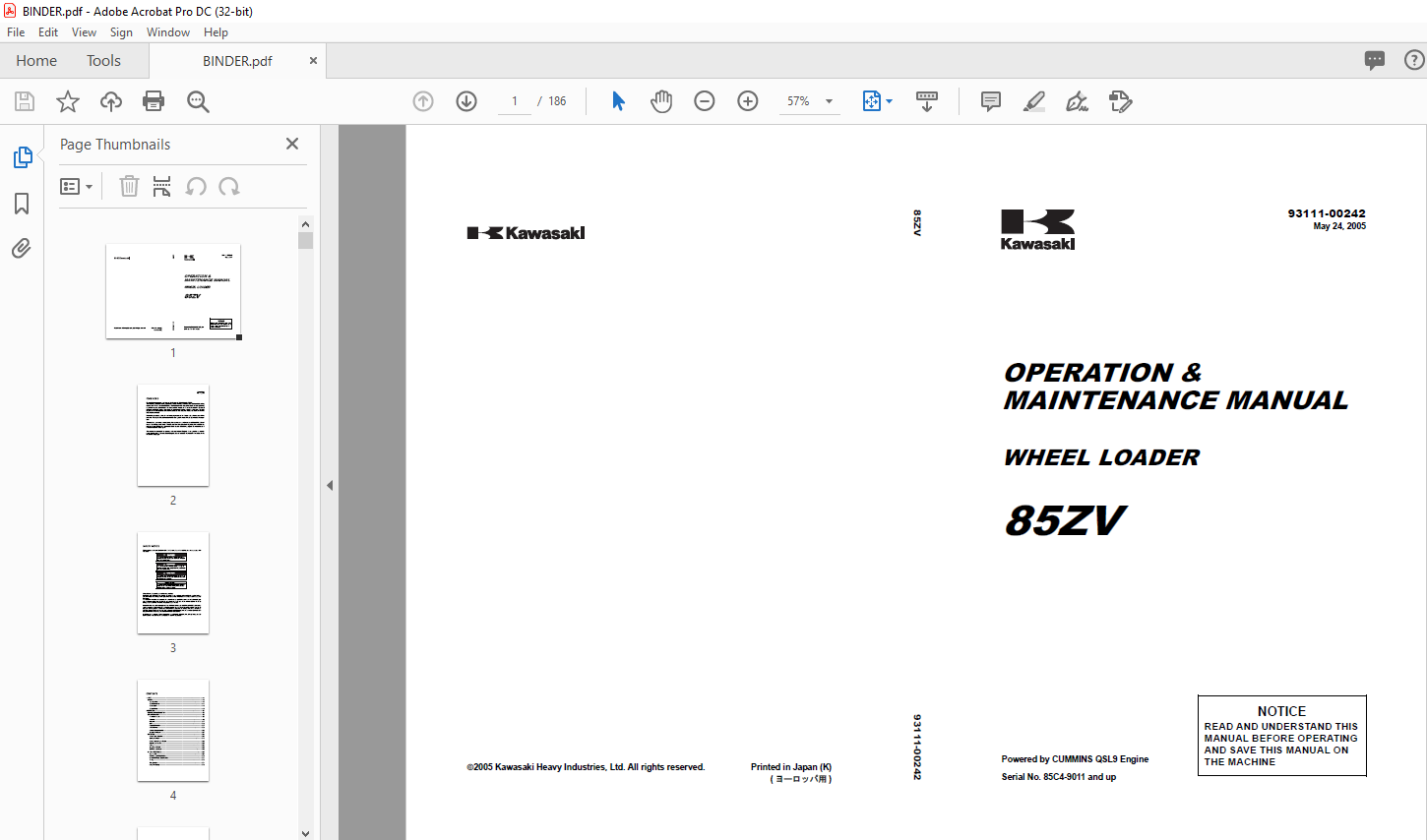Open the Window menu

tap(168, 32)
